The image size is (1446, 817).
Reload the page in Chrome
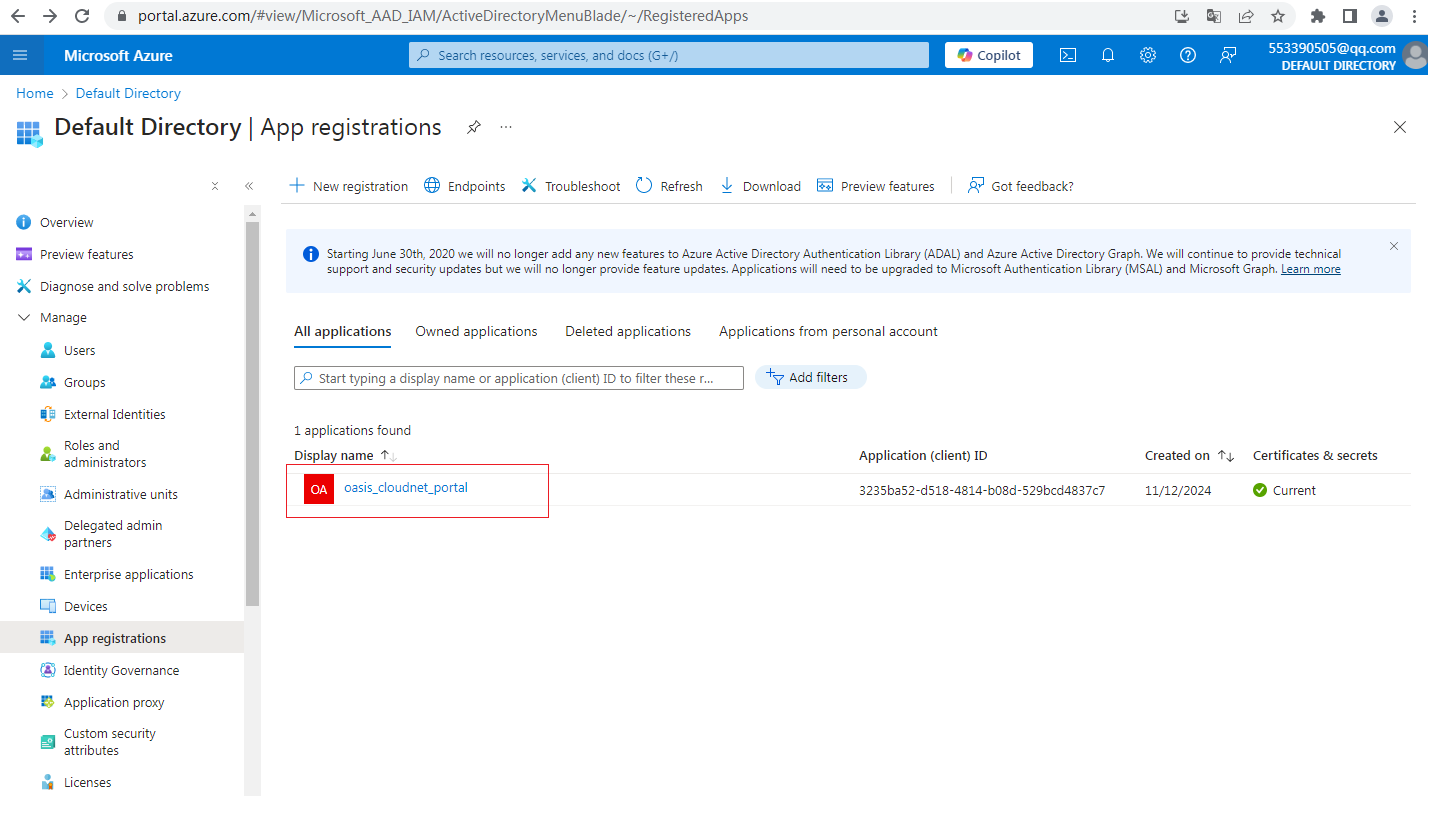pyautogui.click(x=82, y=16)
